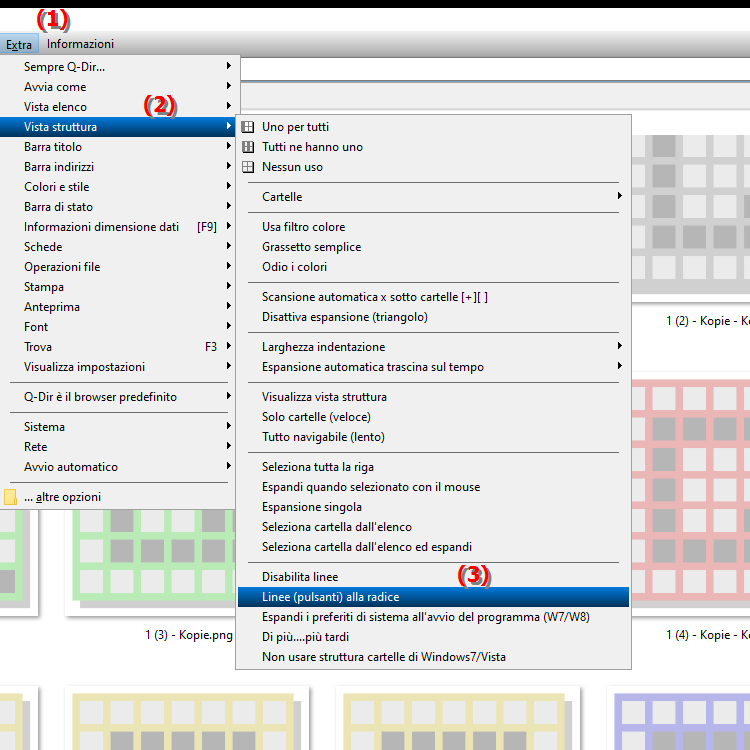750x750 pixels.
Task: Select Non usare struttura cartelle di Windows7/Vista
Action: 433,657
